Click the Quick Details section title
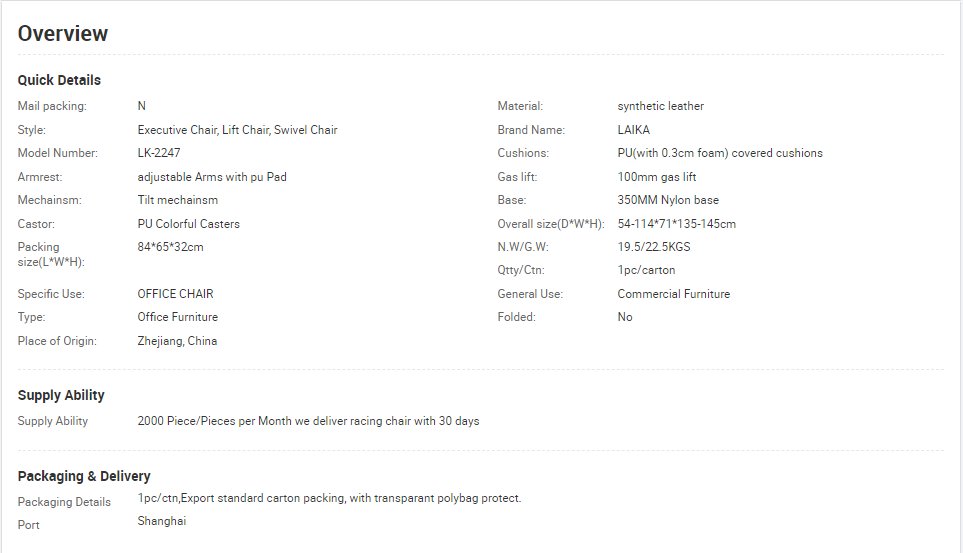This screenshot has width=963, height=553. [59, 80]
